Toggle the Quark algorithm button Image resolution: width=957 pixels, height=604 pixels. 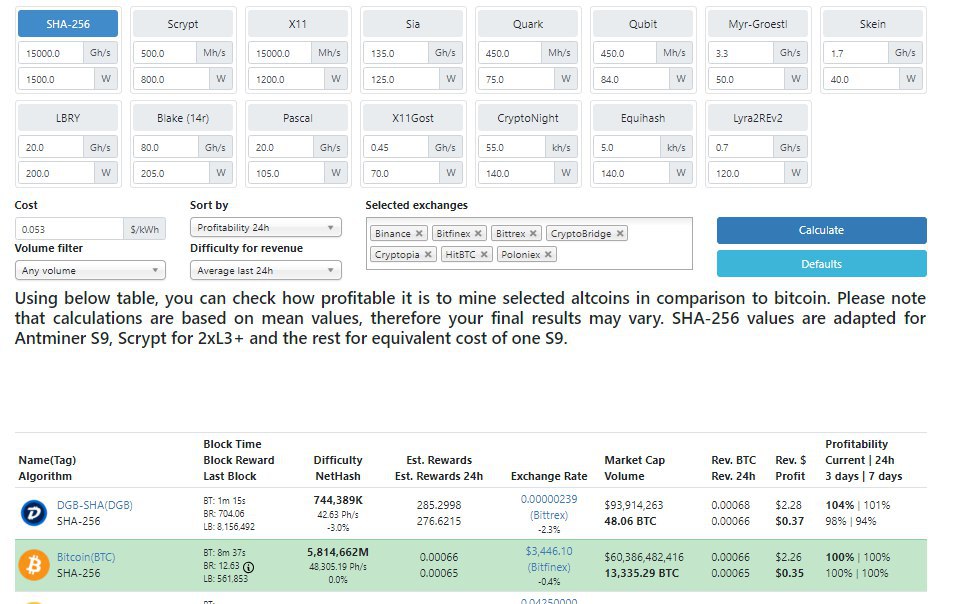click(527, 24)
